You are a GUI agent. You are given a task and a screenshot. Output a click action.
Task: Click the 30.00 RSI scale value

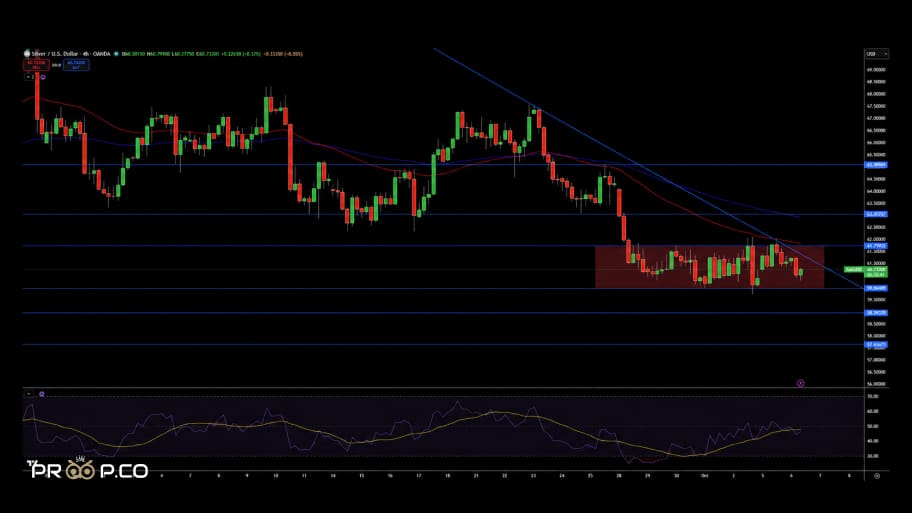point(872,456)
